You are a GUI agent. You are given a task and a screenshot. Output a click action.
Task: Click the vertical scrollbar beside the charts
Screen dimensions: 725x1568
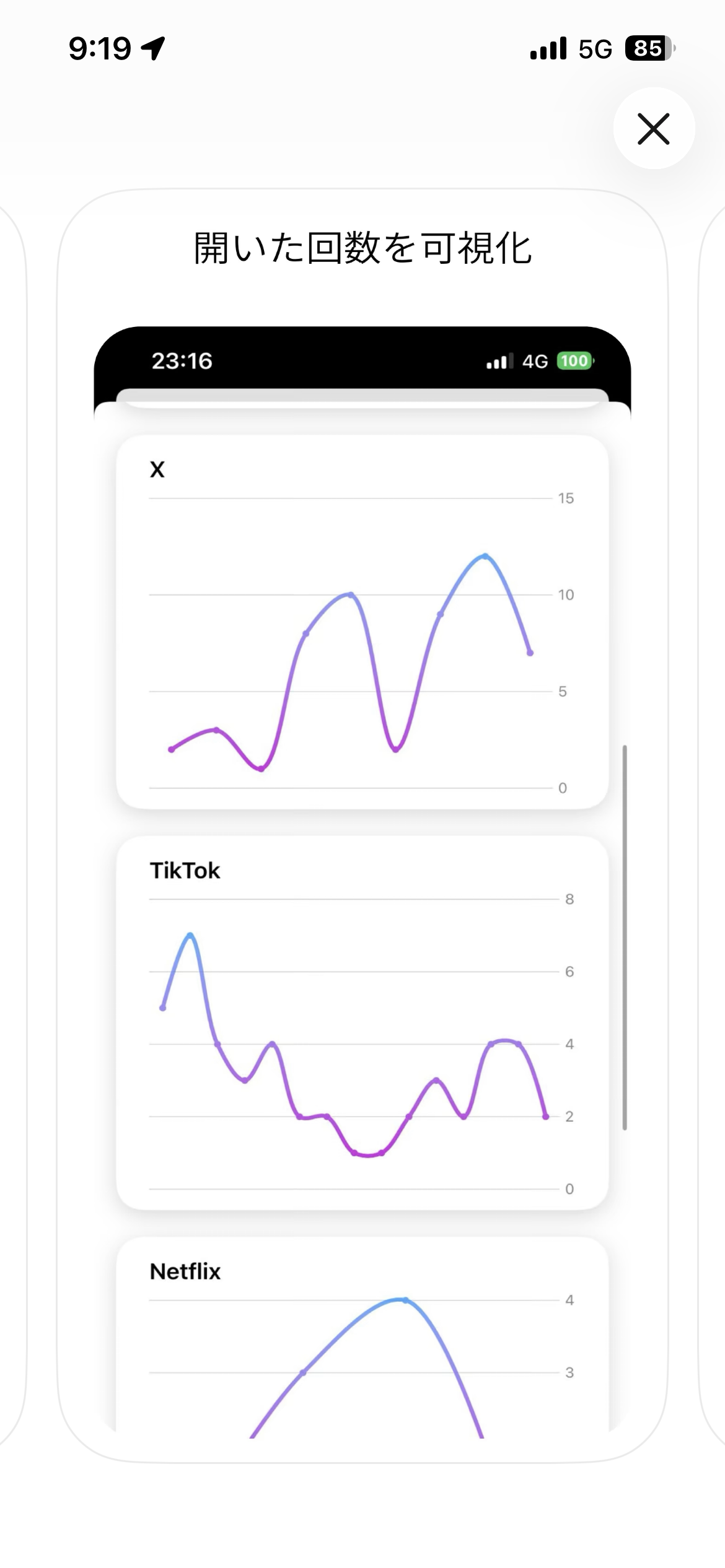pyautogui.click(x=625, y=938)
